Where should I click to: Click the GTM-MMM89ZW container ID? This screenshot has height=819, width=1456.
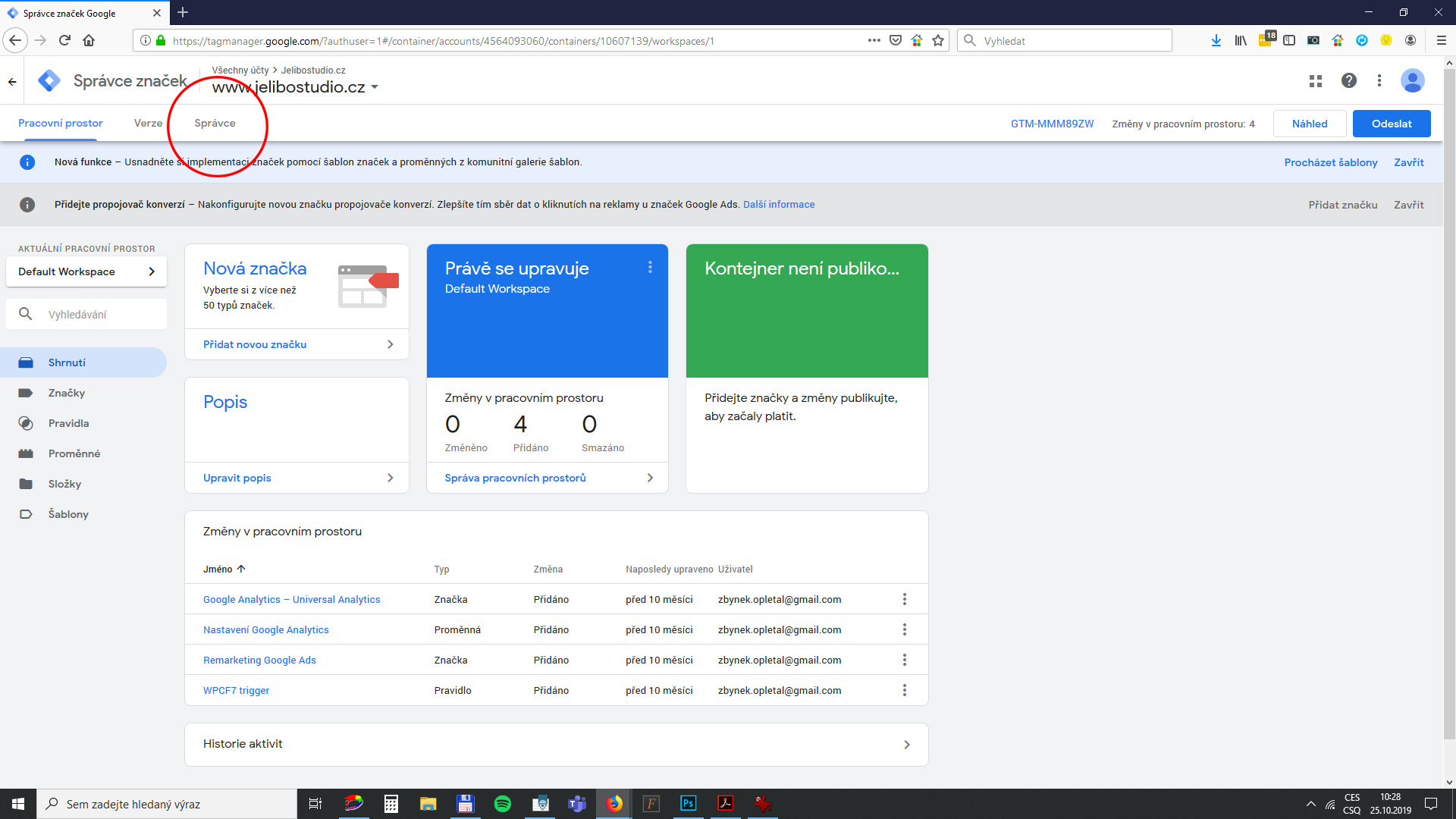[x=1053, y=124]
